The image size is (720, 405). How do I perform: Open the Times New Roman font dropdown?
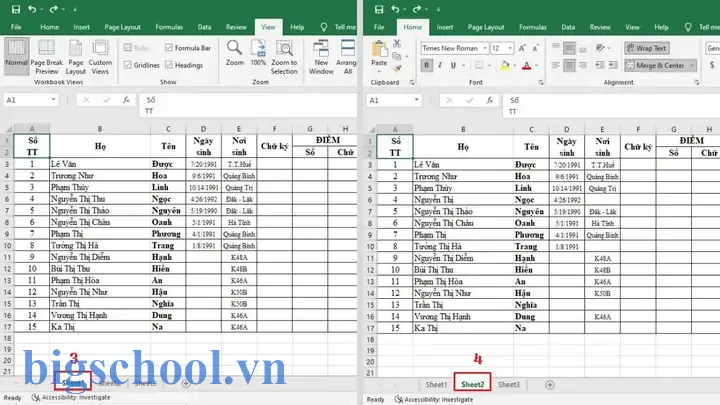click(485, 48)
